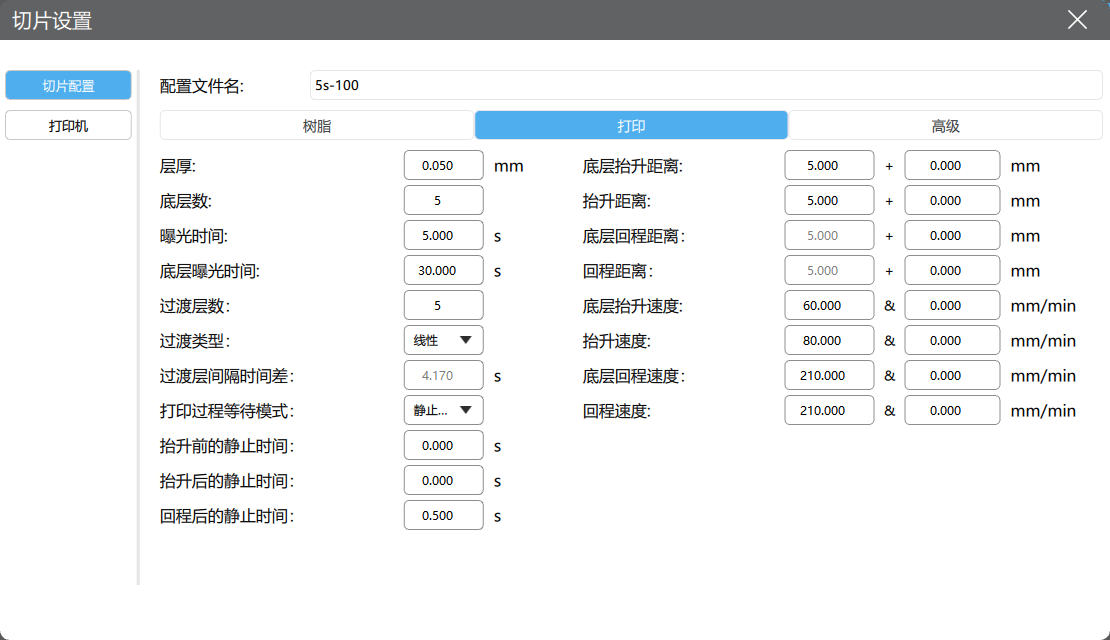The width and height of the screenshot is (1110, 640).
Task: Click the 配置文件名 text field
Action: coord(705,85)
